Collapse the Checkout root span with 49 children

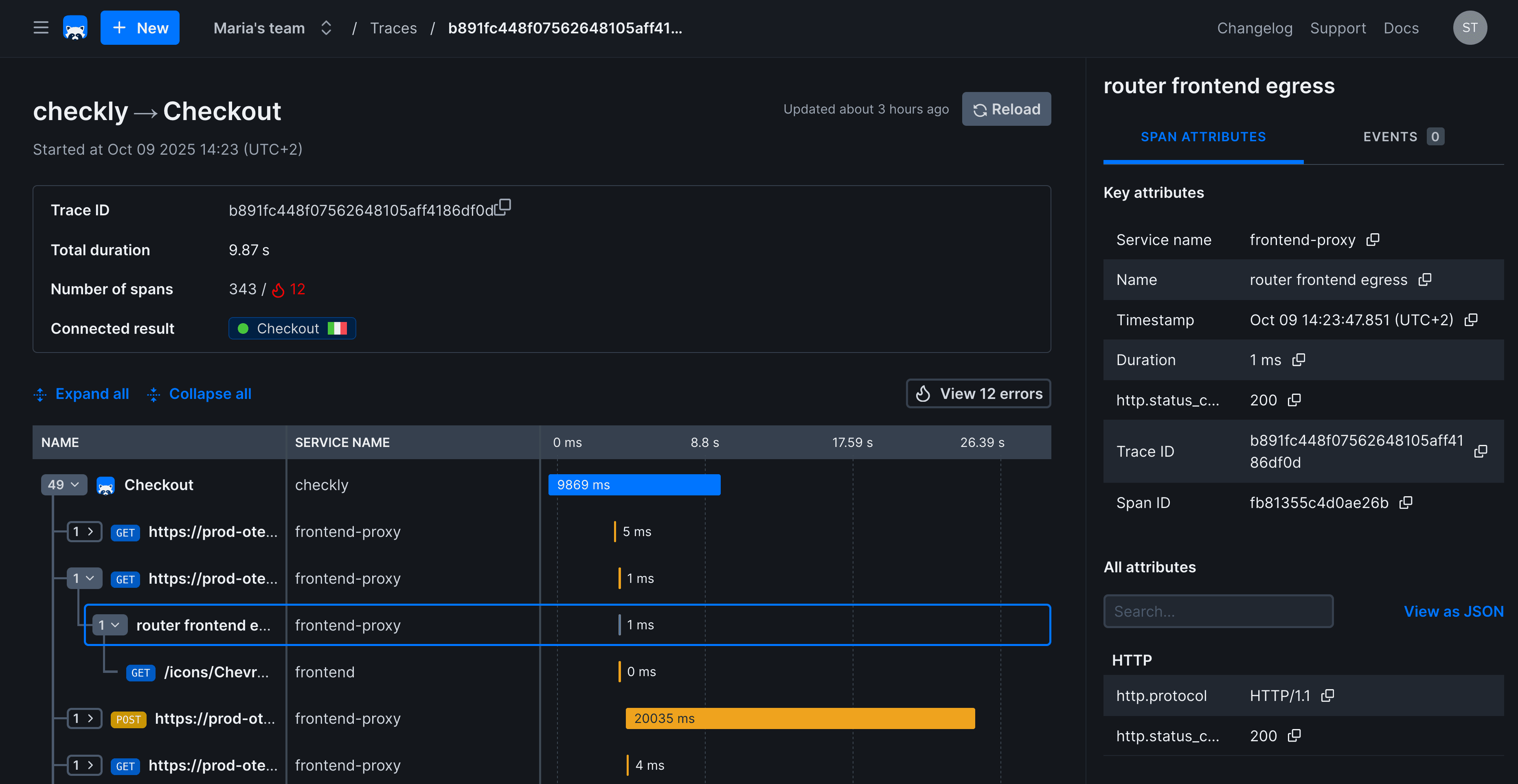[64, 485]
